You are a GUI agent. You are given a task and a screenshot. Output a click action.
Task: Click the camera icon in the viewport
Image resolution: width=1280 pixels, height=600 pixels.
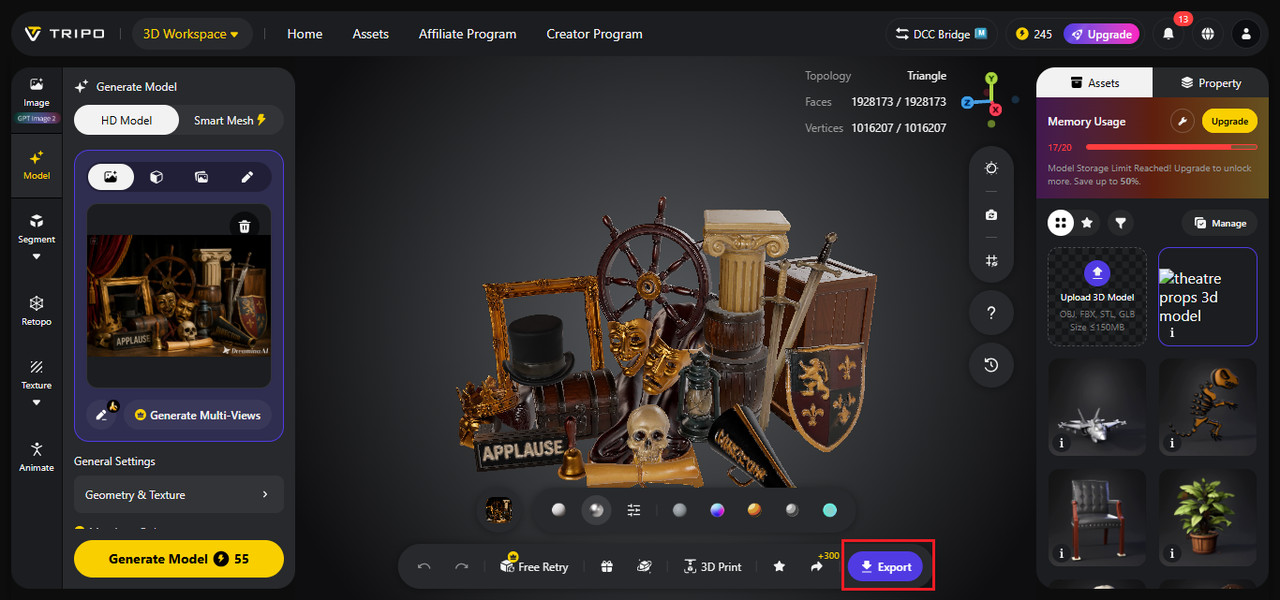pyautogui.click(x=991, y=215)
